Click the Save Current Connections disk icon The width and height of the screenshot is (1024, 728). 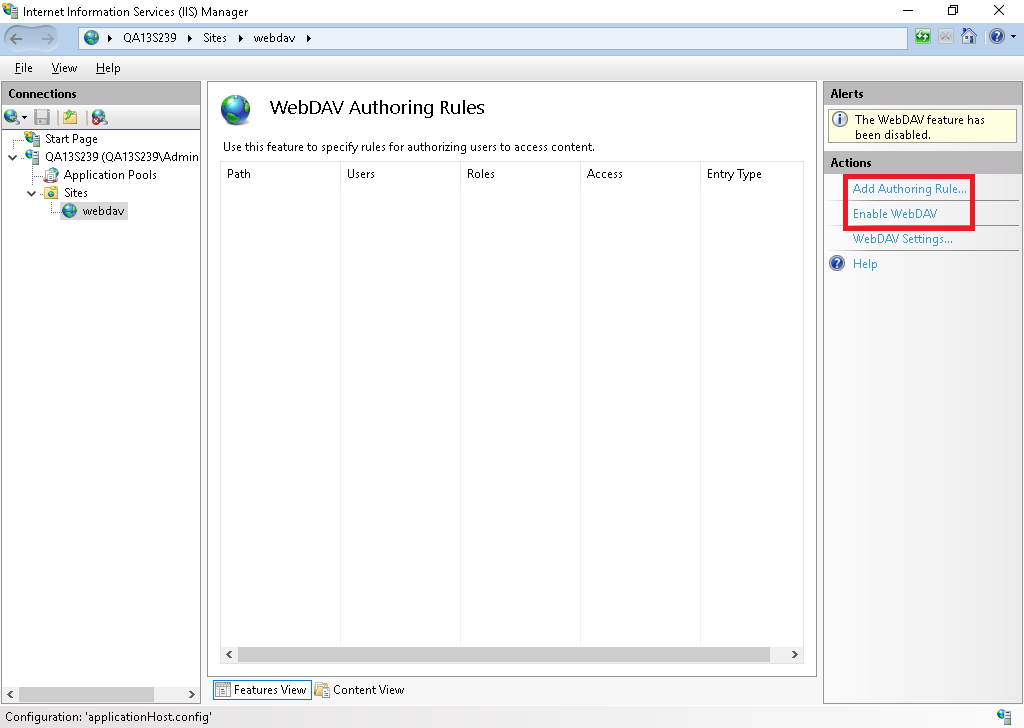(41, 117)
